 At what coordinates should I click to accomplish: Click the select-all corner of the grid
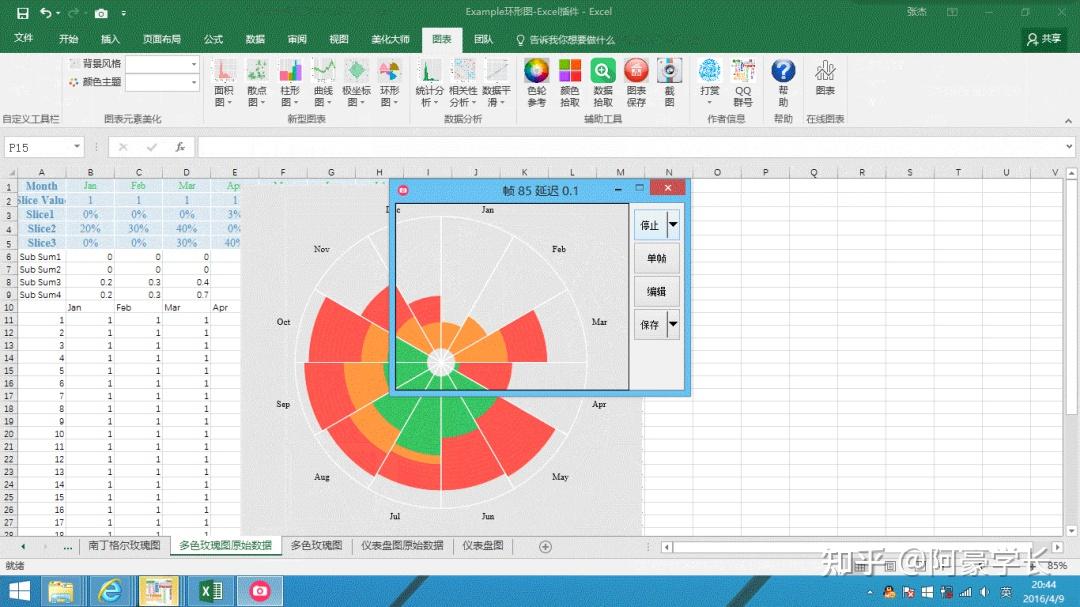(10, 172)
